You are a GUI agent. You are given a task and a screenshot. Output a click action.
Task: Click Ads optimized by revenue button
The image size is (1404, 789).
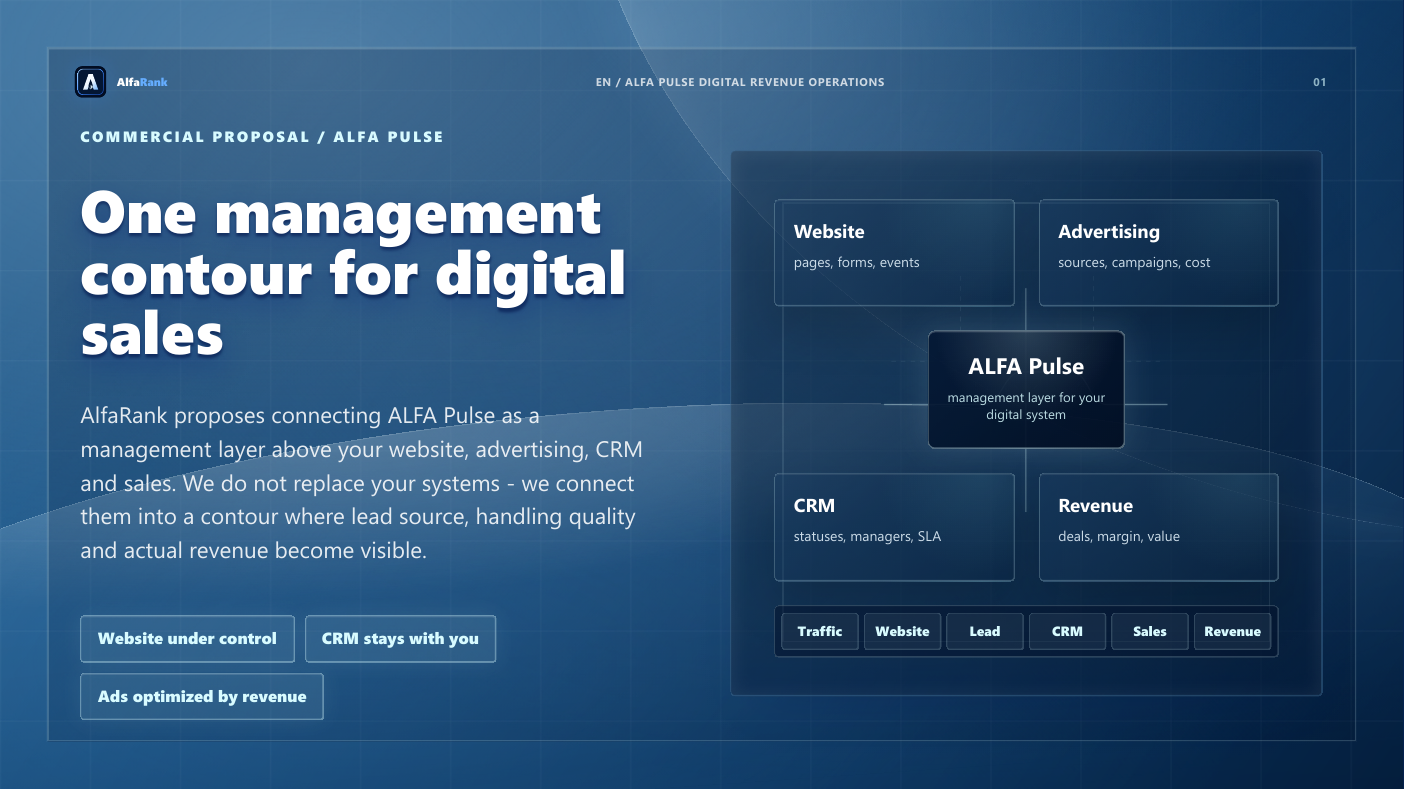pyautogui.click(x=202, y=696)
